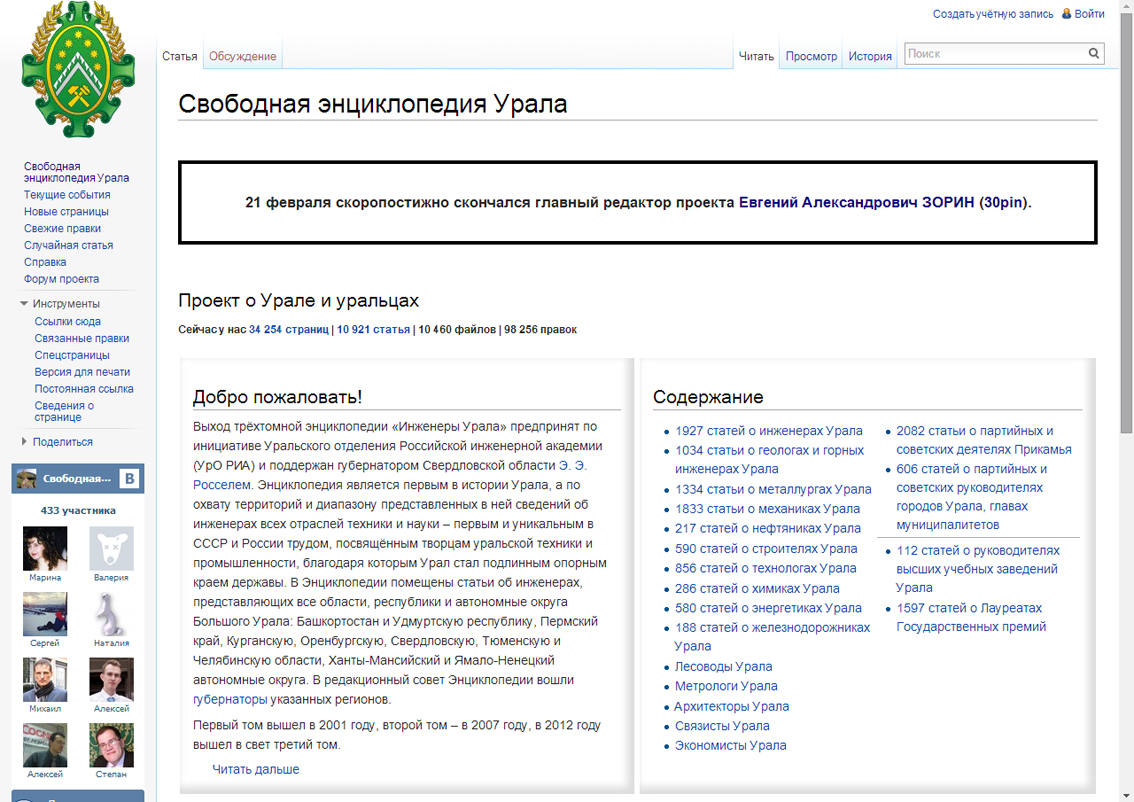Open the Лесоводы Урала link
The width and height of the screenshot is (1134, 802).
(723, 667)
